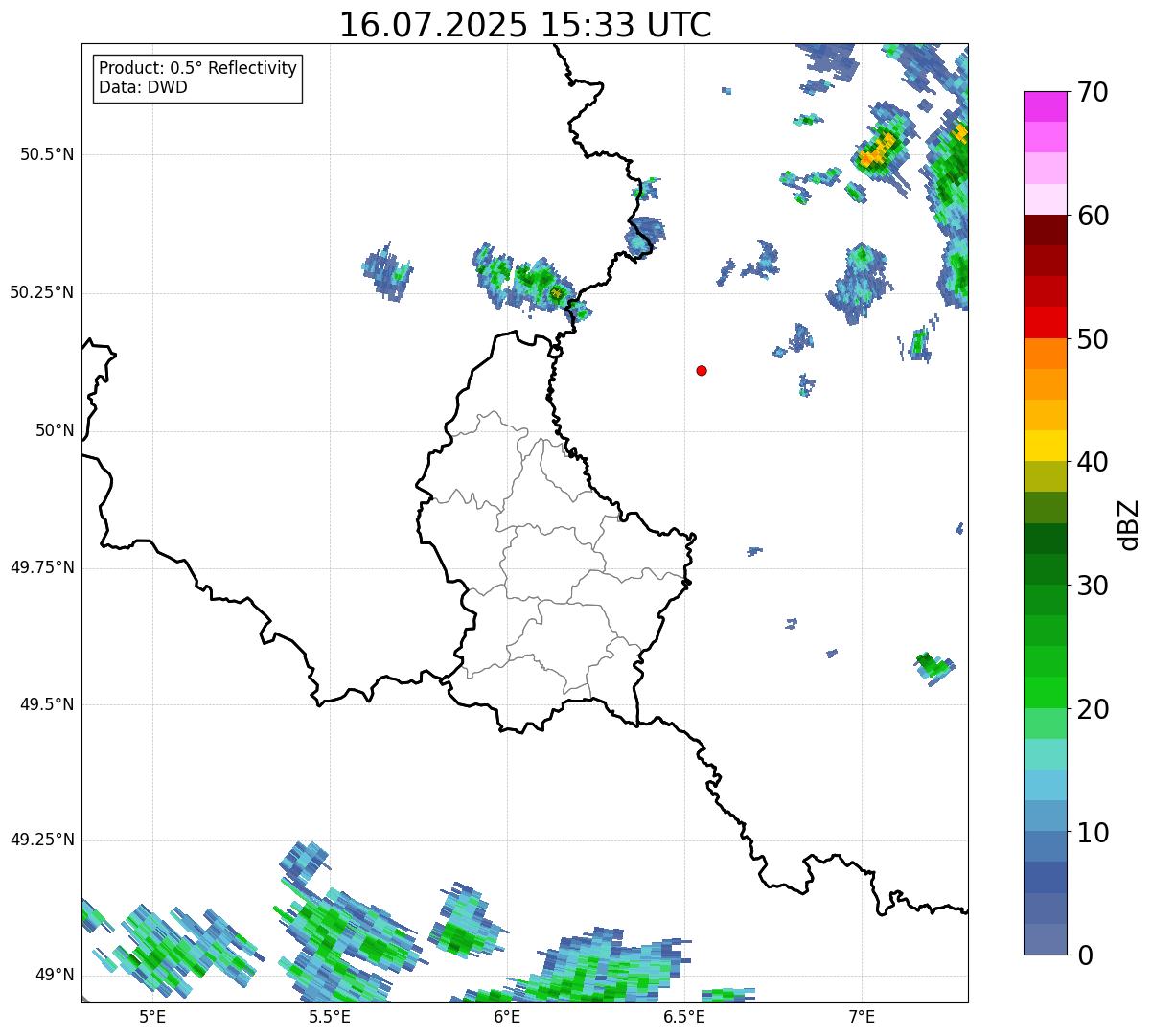Click the colorbar tick value 20

(1093, 709)
